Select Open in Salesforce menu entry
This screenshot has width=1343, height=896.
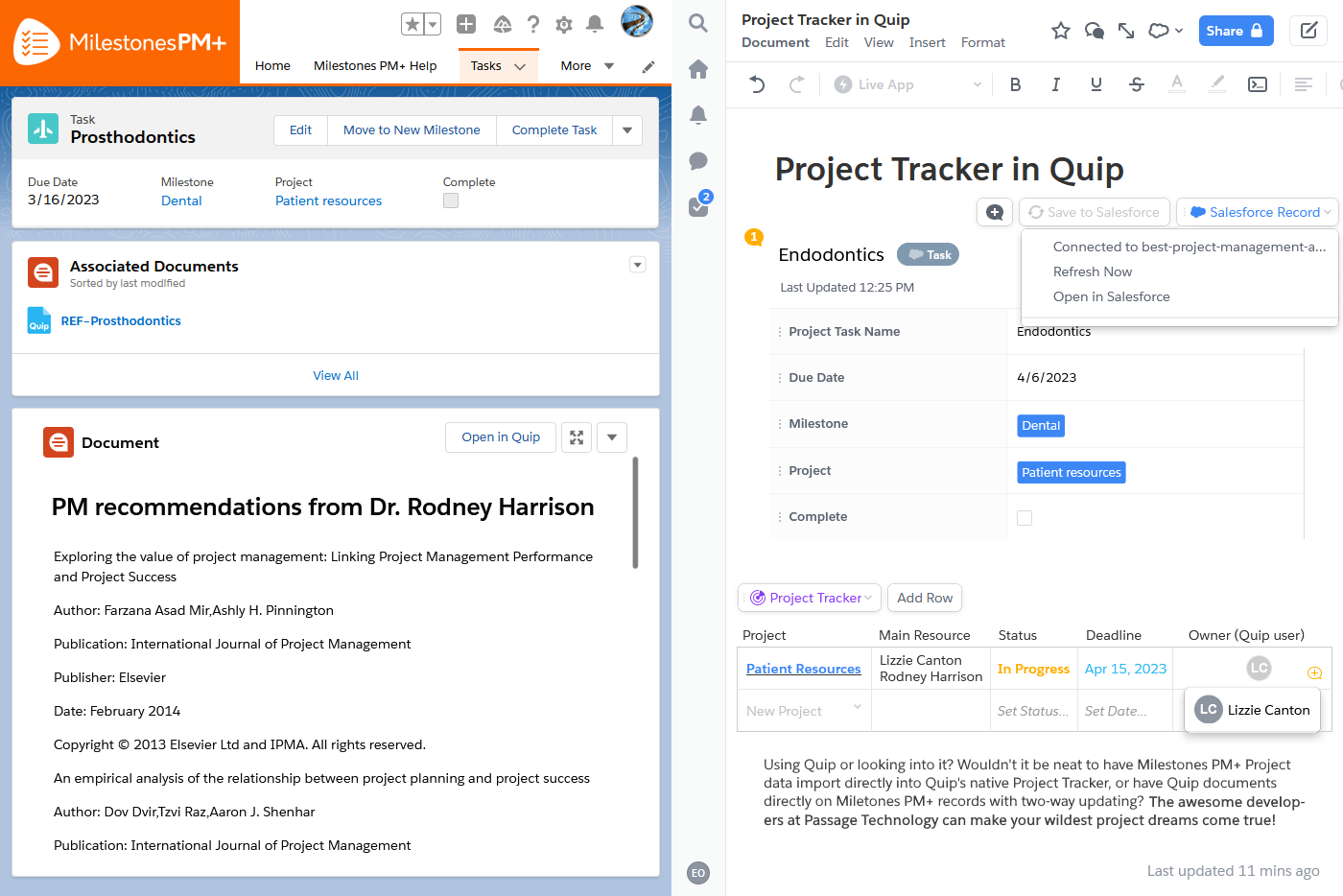1112,296
